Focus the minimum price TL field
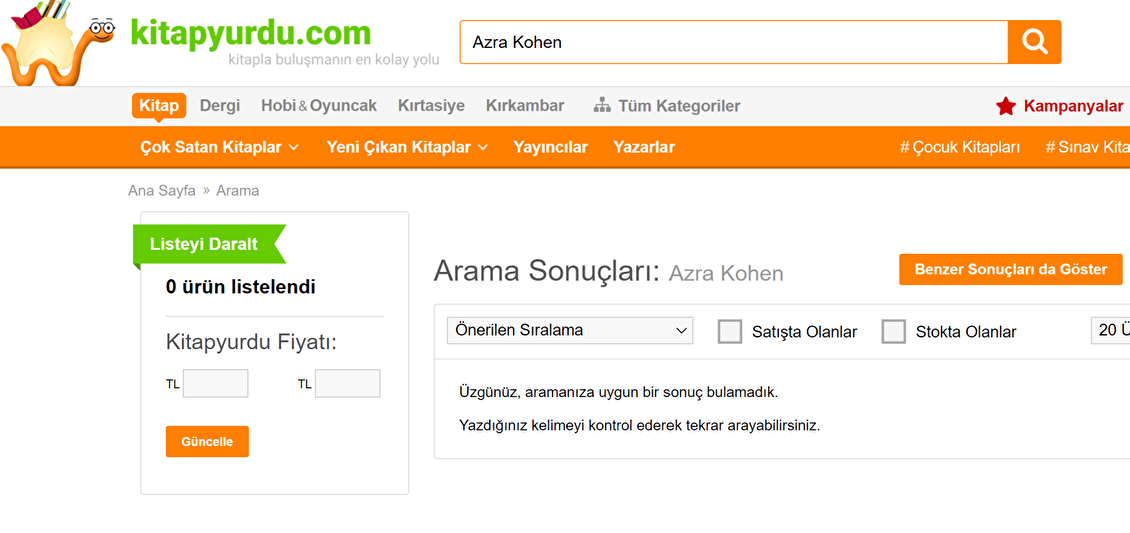Image resolution: width=1130 pixels, height=533 pixels. tap(215, 383)
